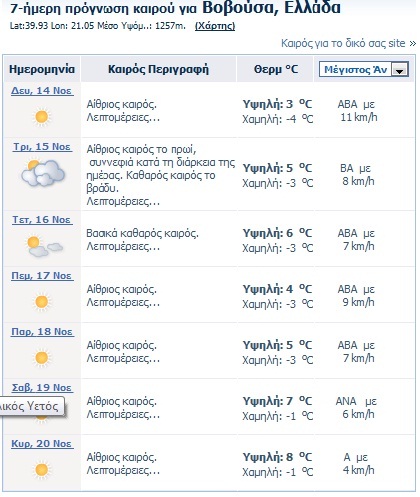Click the sun icon for Friday 18 Nov
Screen dimensions: 420x497
[42, 358]
